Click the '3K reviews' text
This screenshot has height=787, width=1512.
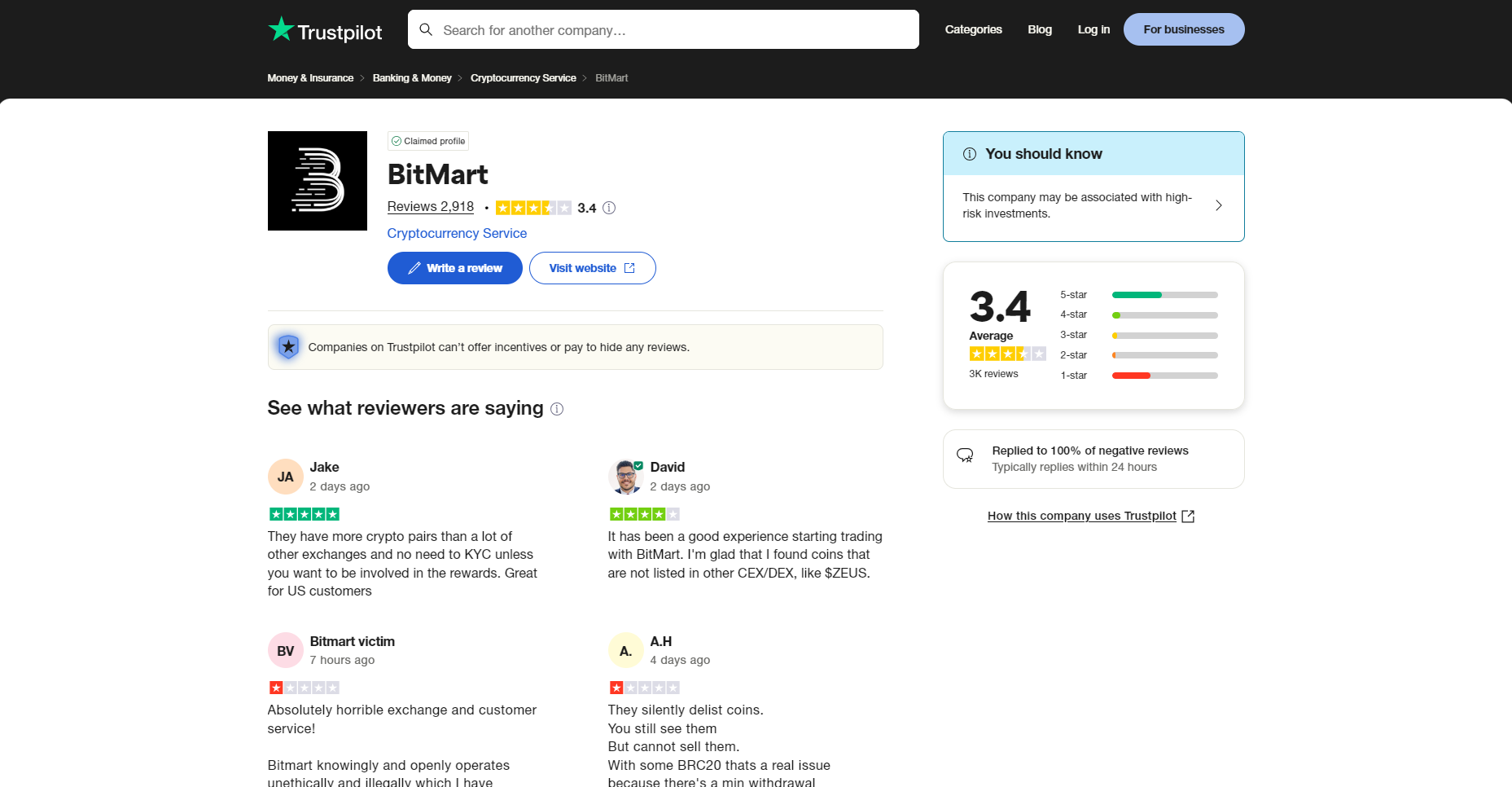tap(993, 374)
